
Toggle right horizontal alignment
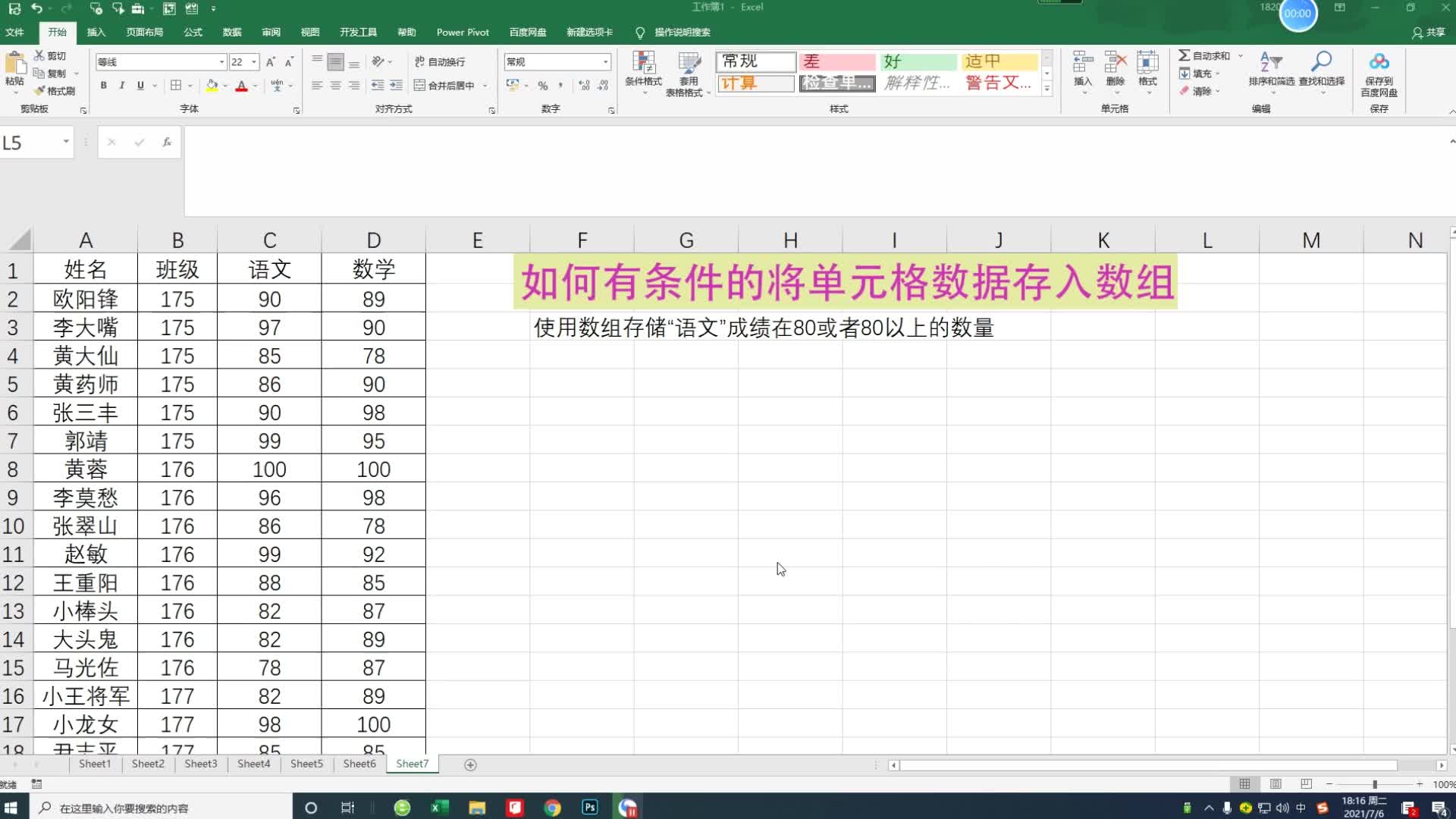(353, 86)
